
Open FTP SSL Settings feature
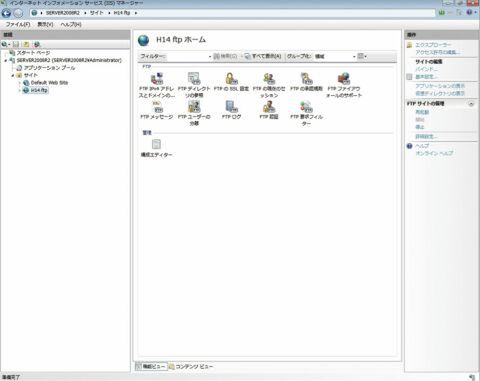click(231, 82)
